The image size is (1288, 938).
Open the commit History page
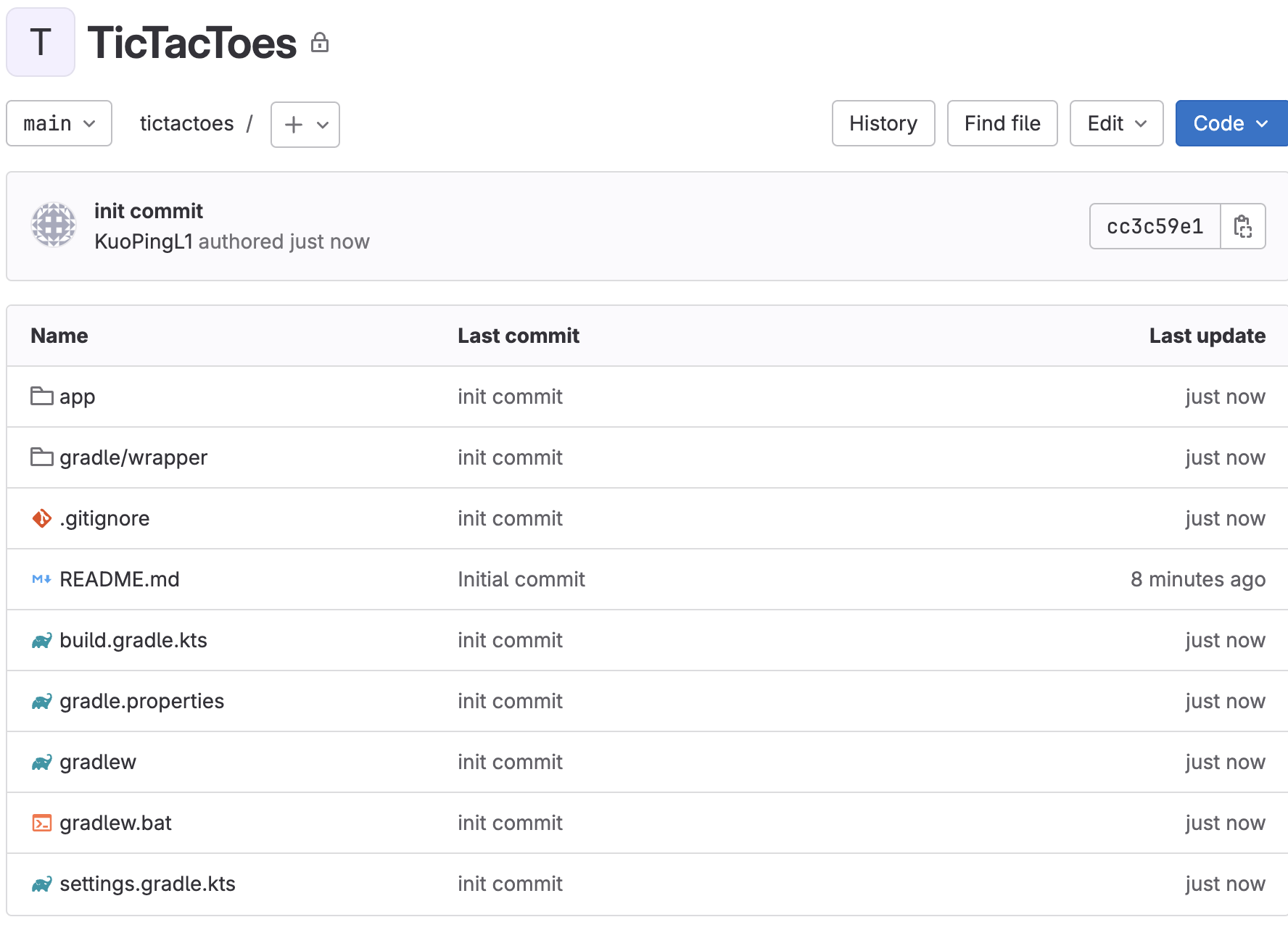pos(883,123)
